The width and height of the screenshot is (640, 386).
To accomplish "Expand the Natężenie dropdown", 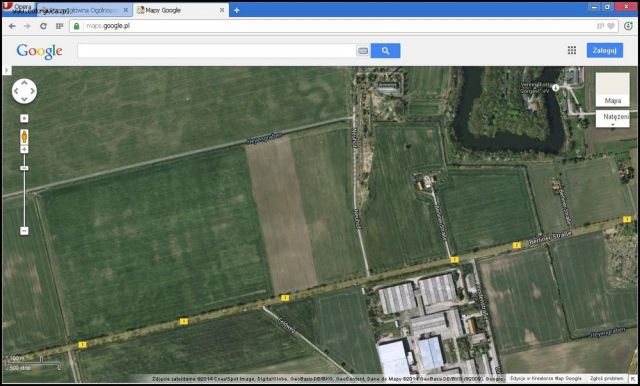I will [612, 118].
